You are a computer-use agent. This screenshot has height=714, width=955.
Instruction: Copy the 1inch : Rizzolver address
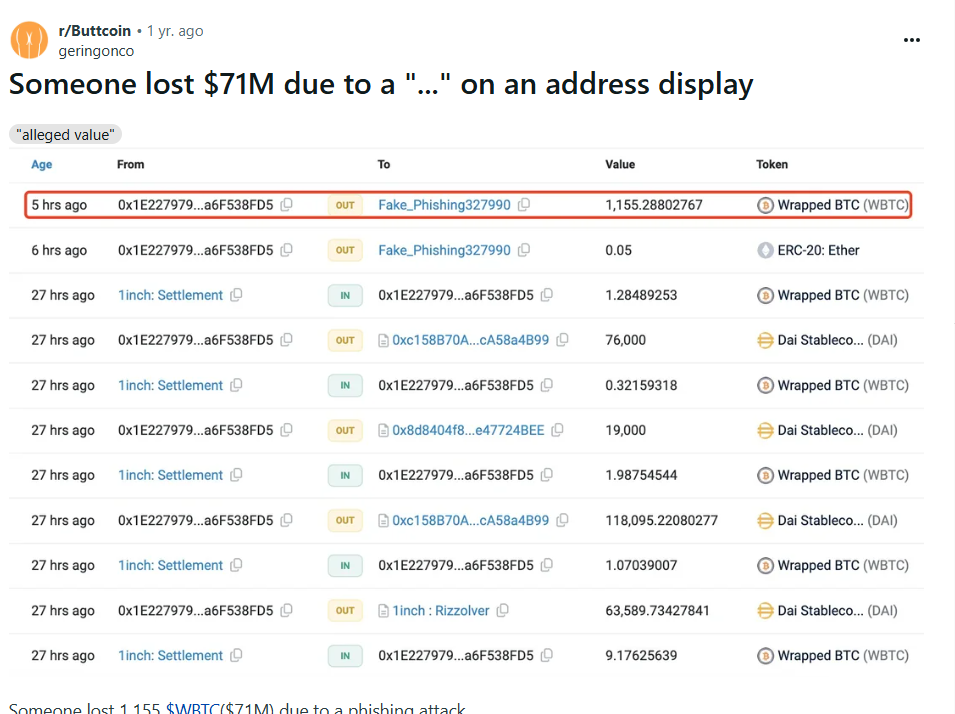click(x=502, y=610)
